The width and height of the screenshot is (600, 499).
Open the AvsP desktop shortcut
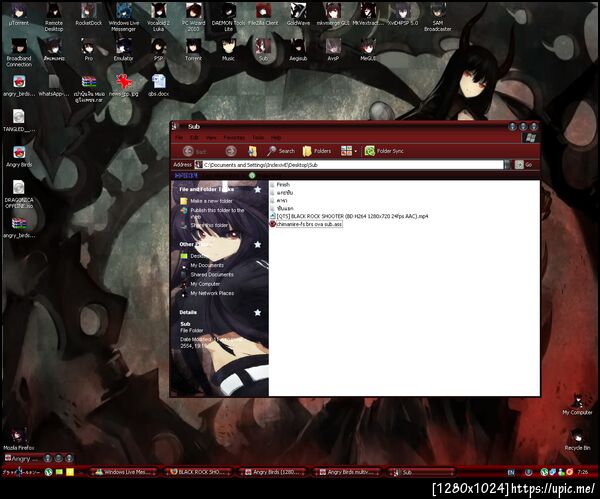(x=333, y=50)
